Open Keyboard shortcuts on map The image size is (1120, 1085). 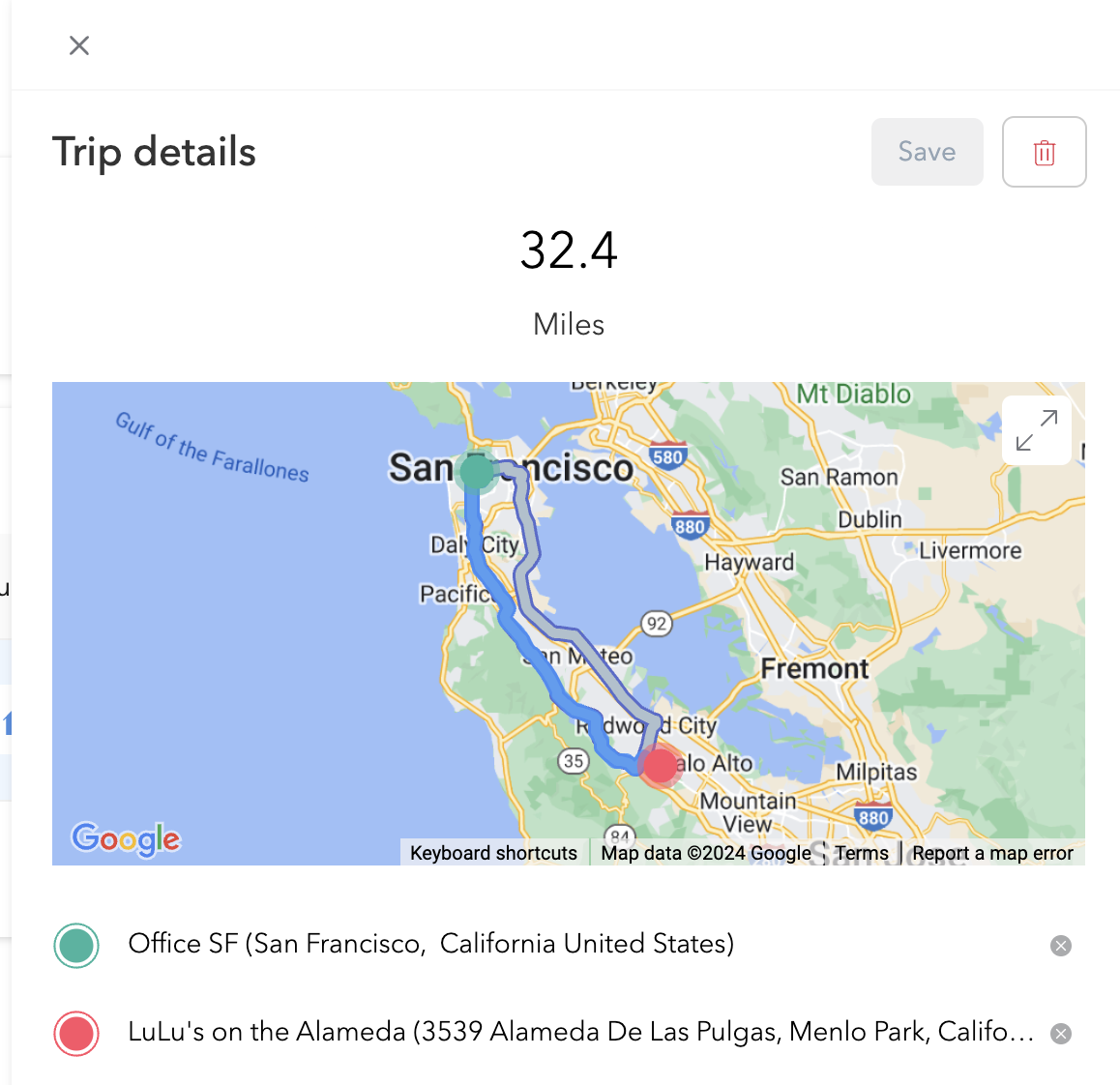tap(493, 853)
